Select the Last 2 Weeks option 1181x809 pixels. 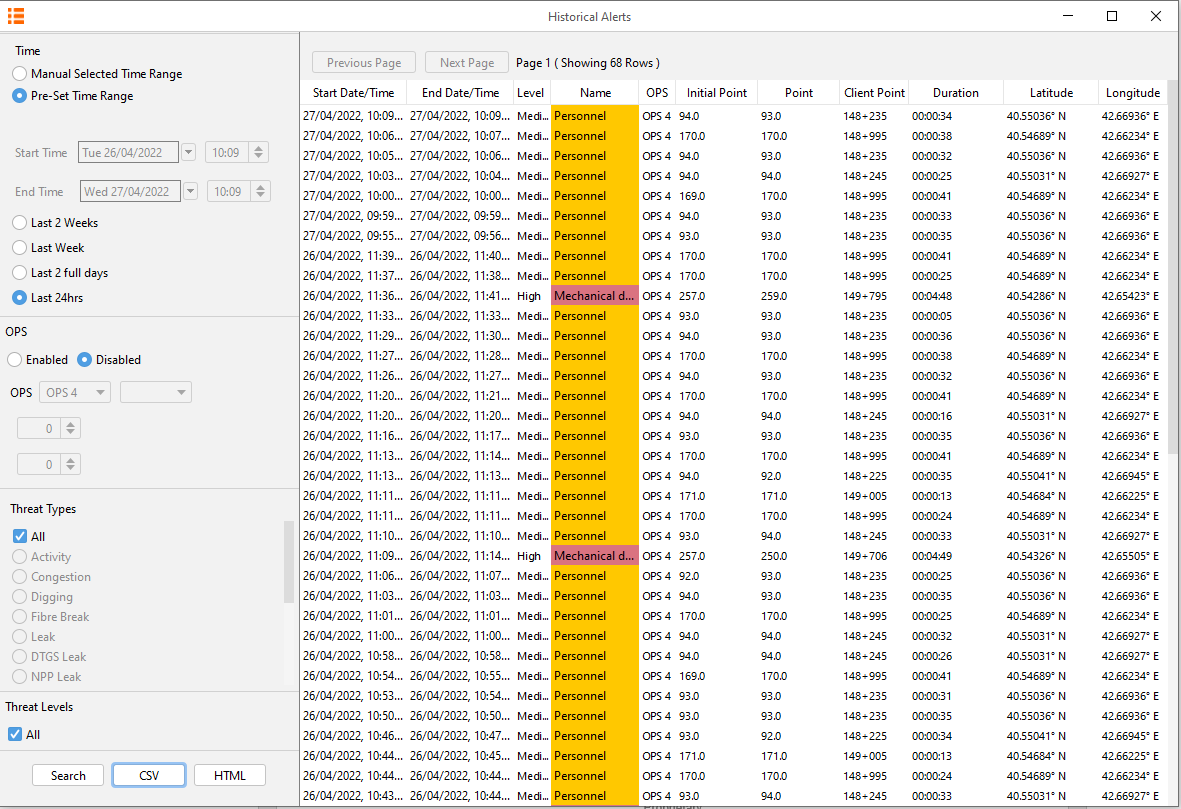point(20,223)
